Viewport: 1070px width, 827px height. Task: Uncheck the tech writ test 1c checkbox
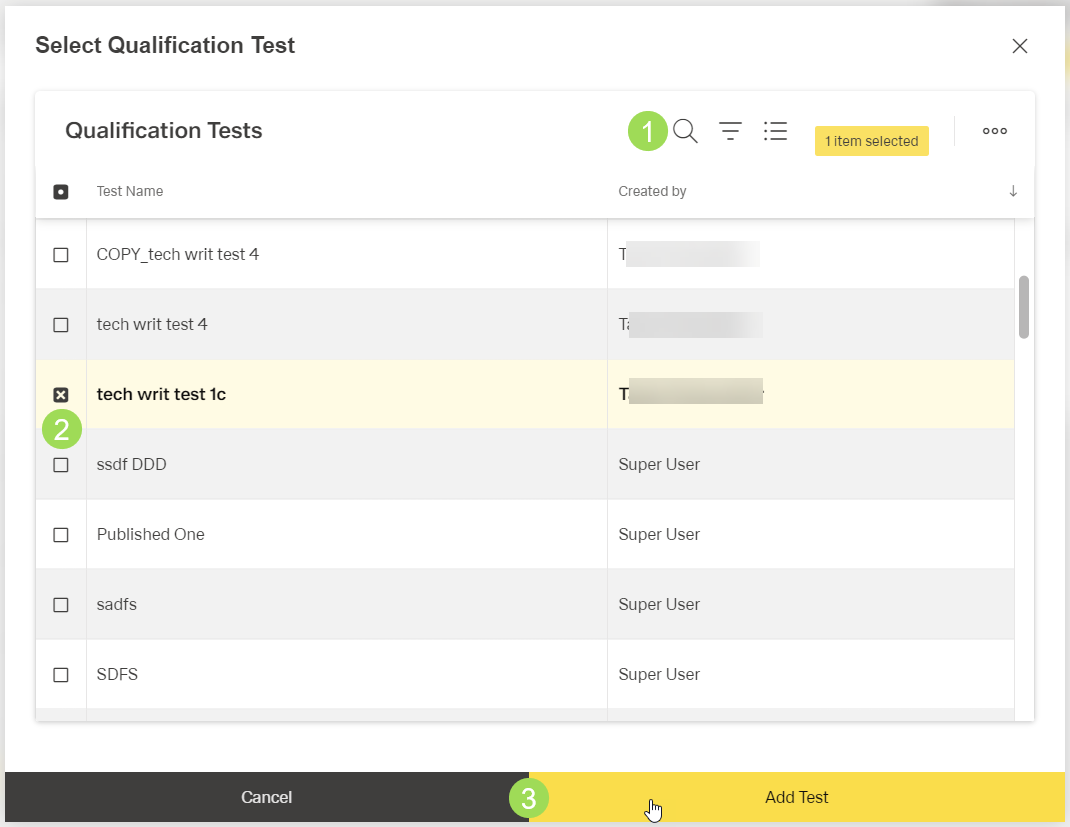coord(61,395)
